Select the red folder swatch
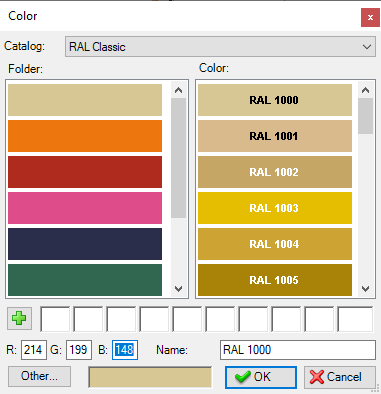Screen dimensions: 381x394 (85, 172)
